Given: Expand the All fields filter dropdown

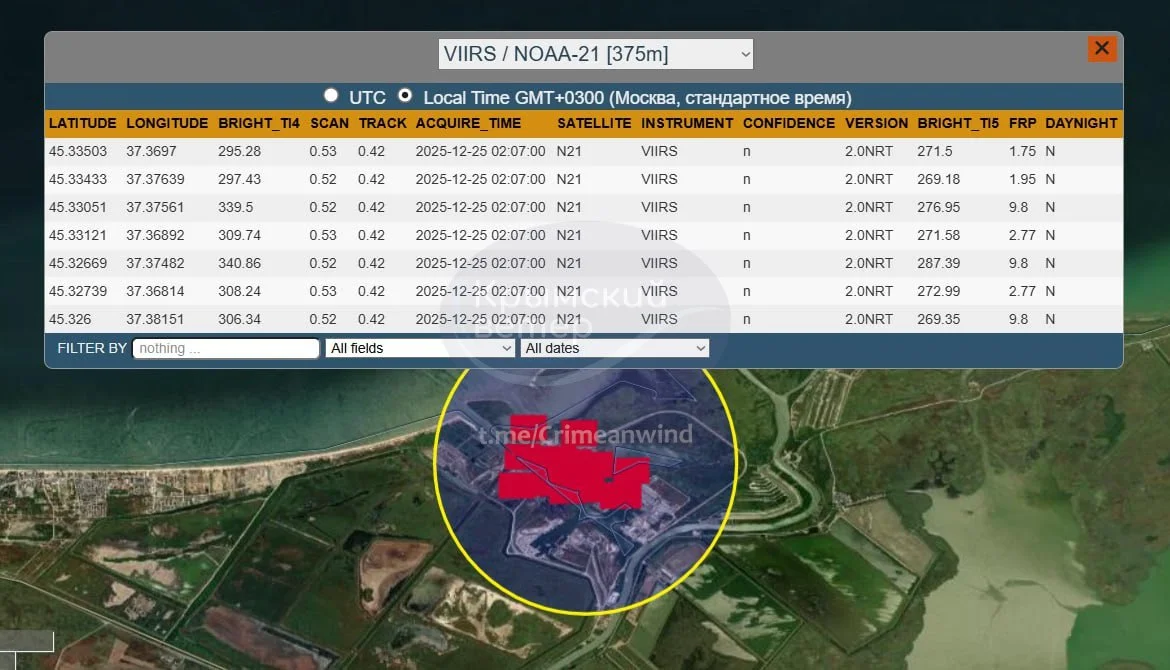Looking at the screenshot, I should click(420, 348).
